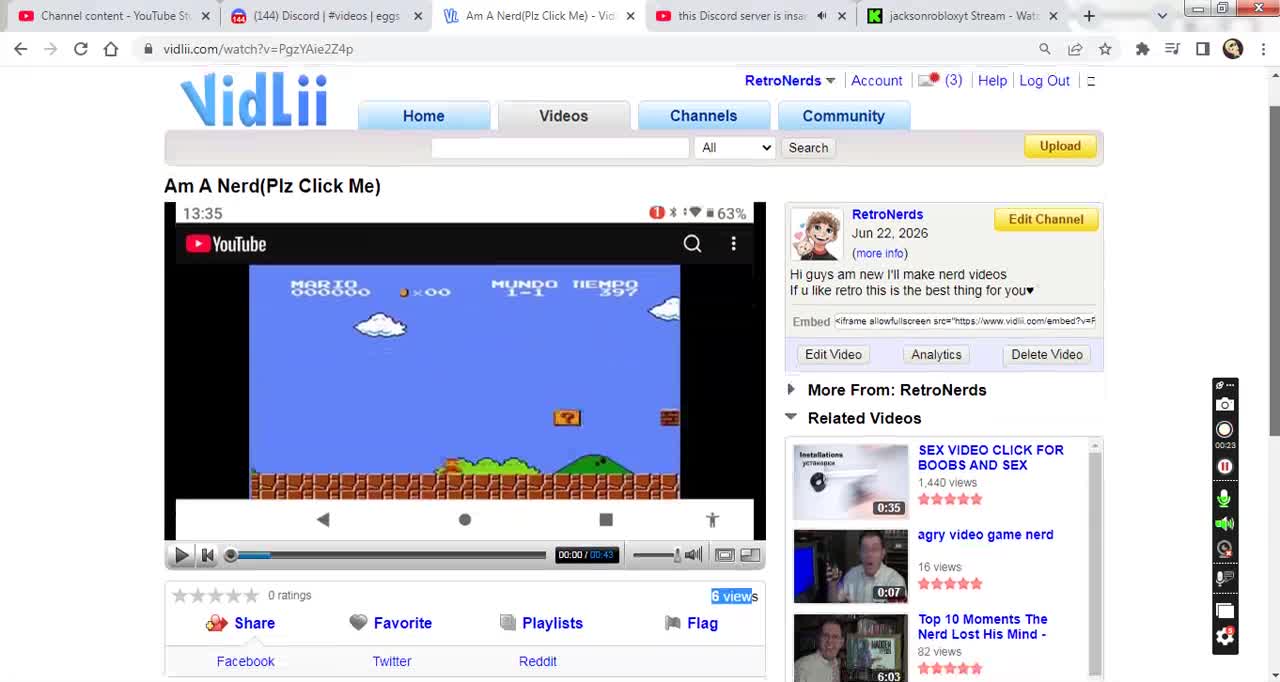The image size is (1280, 682).
Task: Open the Channels tab
Action: tap(704, 116)
